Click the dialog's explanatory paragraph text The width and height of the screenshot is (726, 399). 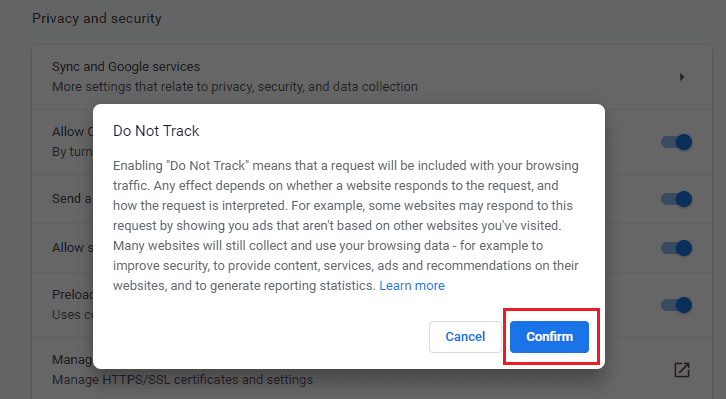[346, 225]
